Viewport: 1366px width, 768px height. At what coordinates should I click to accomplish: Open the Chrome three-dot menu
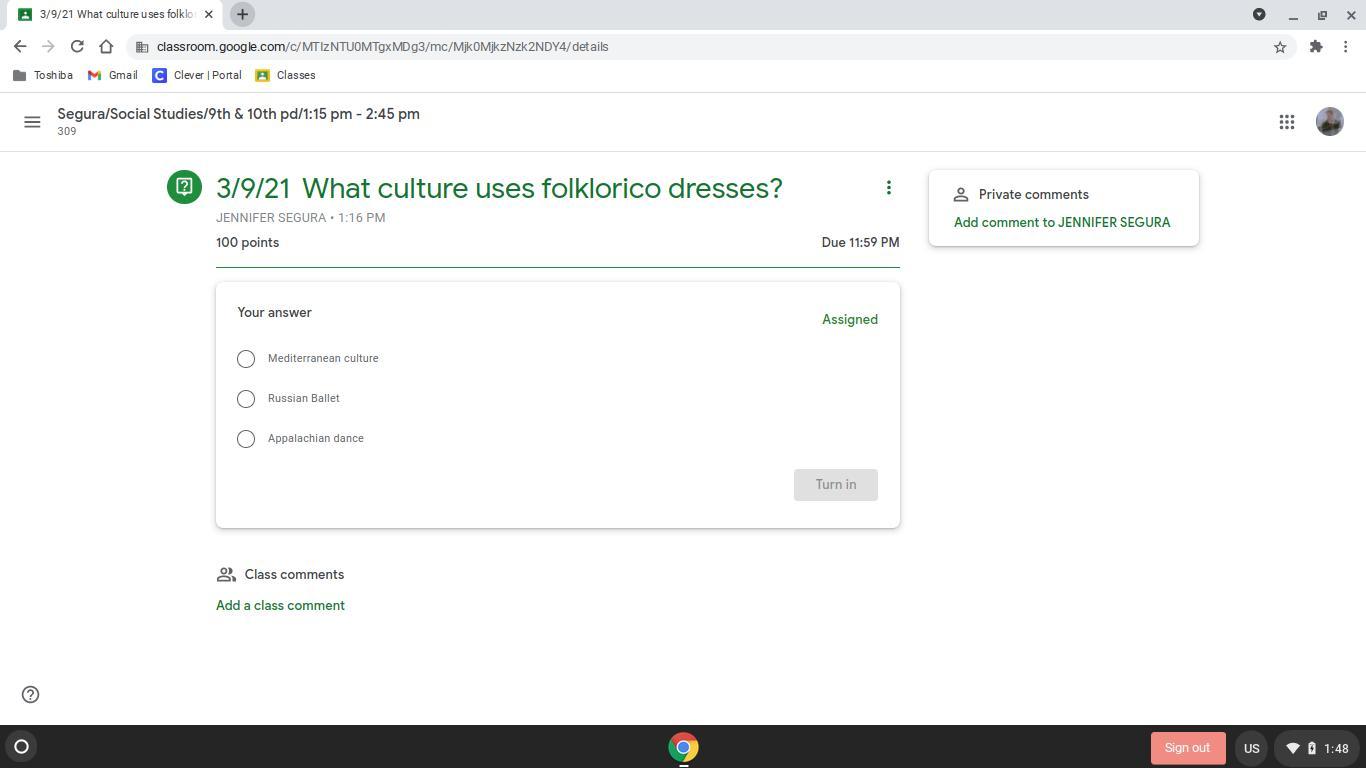[1346, 47]
